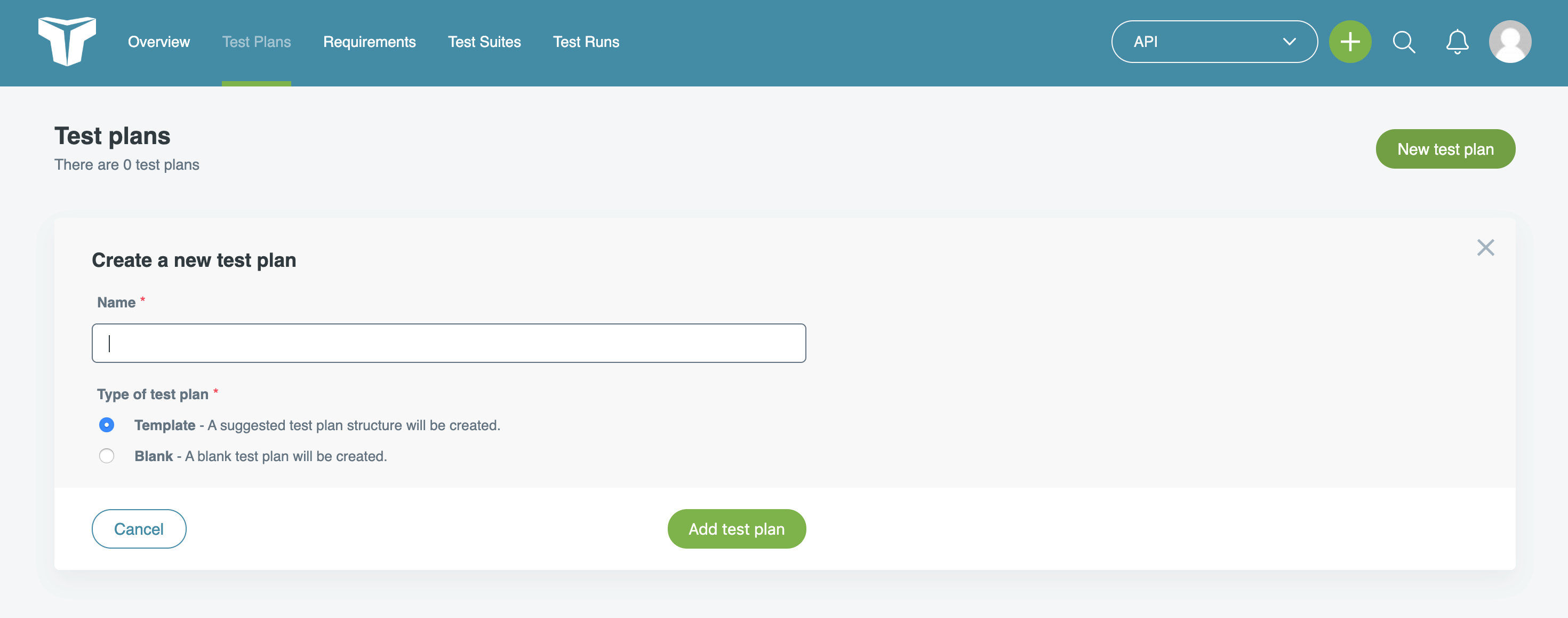Open the Requirements tab
Viewport: 1568px width, 618px height.
(x=369, y=42)
